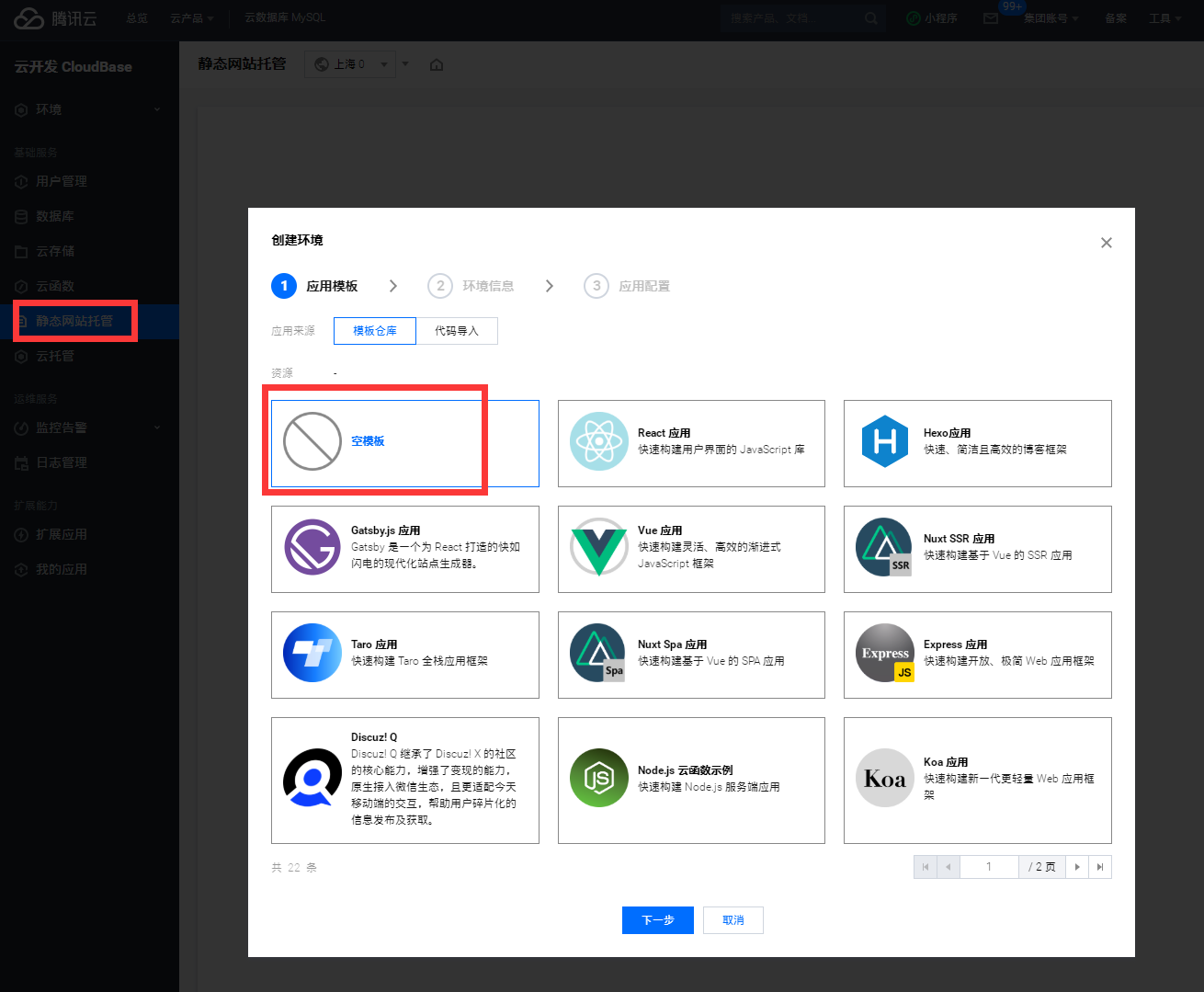Click the 用户管理 sidebar icon
Screen dimensions: 1204x992
coord(21,181)
